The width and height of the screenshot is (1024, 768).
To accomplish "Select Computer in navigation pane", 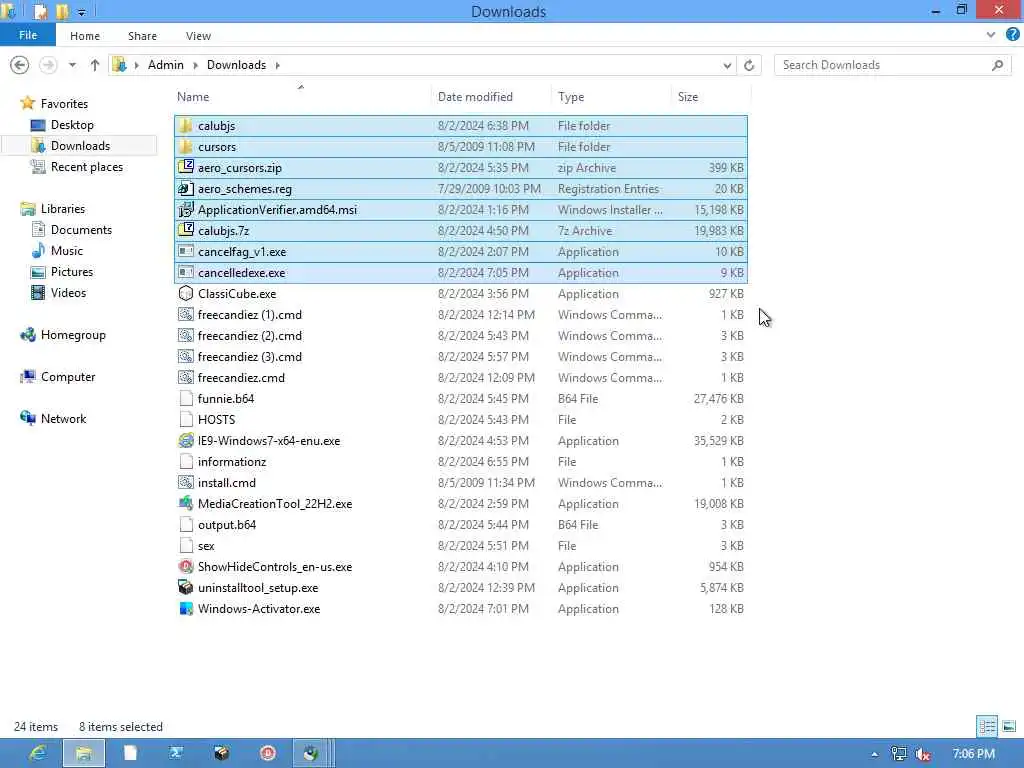I will coord(68,377).
